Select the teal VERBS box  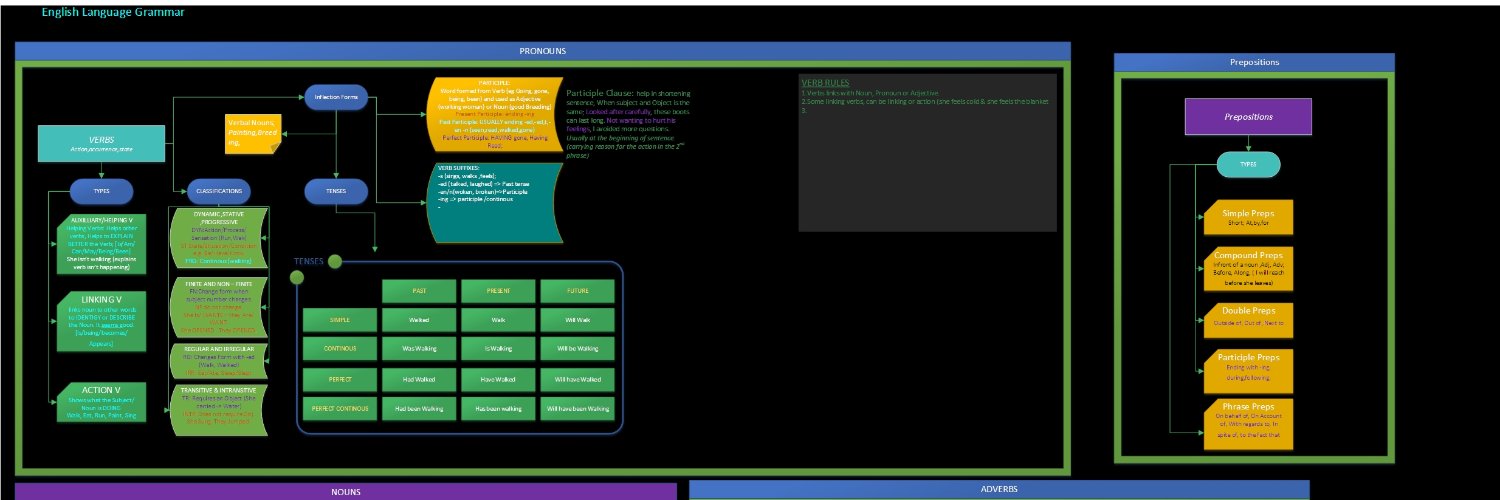[x=100, y=144]
